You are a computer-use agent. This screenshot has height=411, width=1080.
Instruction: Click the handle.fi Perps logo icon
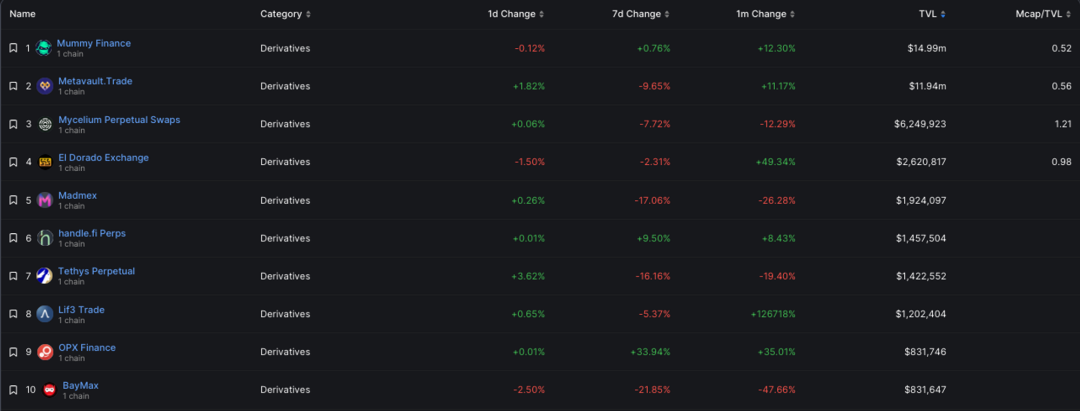coord(45,238)
